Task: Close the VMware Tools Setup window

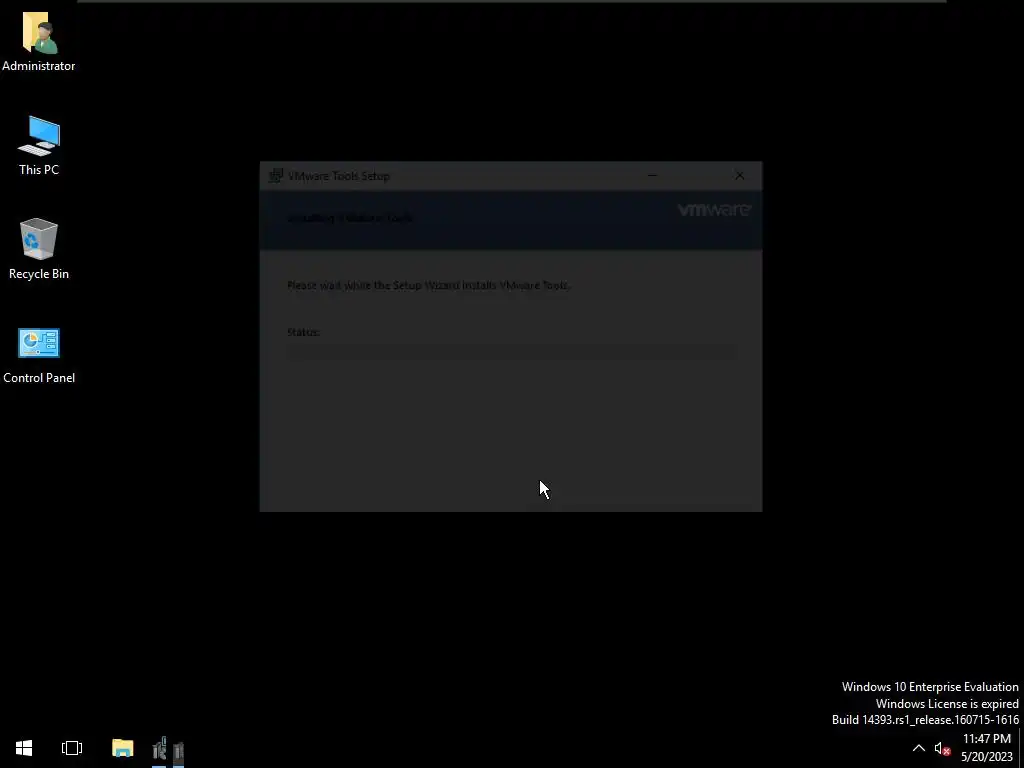Action: pyautogui.click(x=739, y=176)
